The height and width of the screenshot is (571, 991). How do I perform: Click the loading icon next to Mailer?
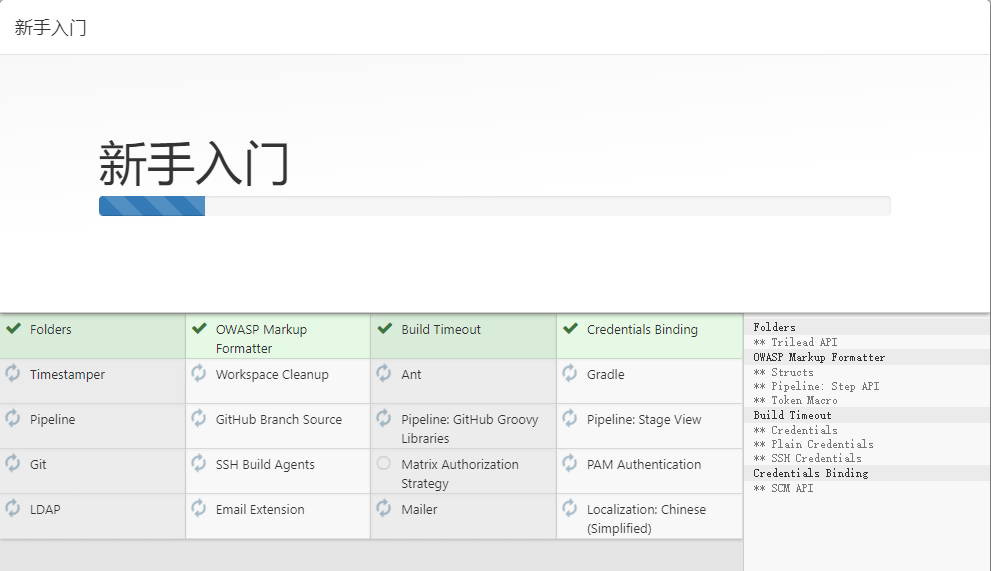pos(384,509)
